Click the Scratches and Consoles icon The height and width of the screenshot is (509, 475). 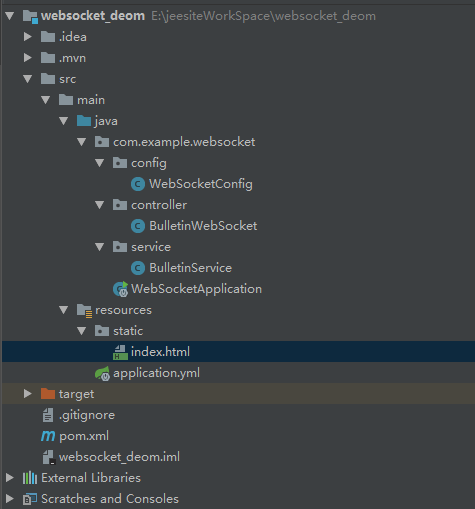30,499
